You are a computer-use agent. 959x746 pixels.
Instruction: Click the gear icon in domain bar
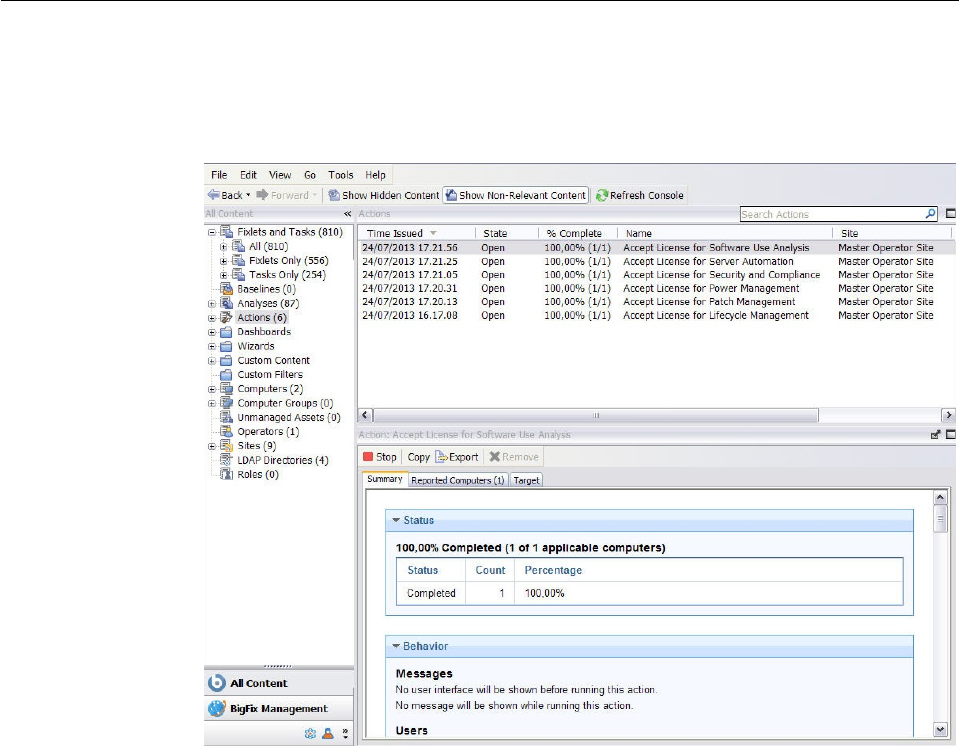click(x=310, y=733)
